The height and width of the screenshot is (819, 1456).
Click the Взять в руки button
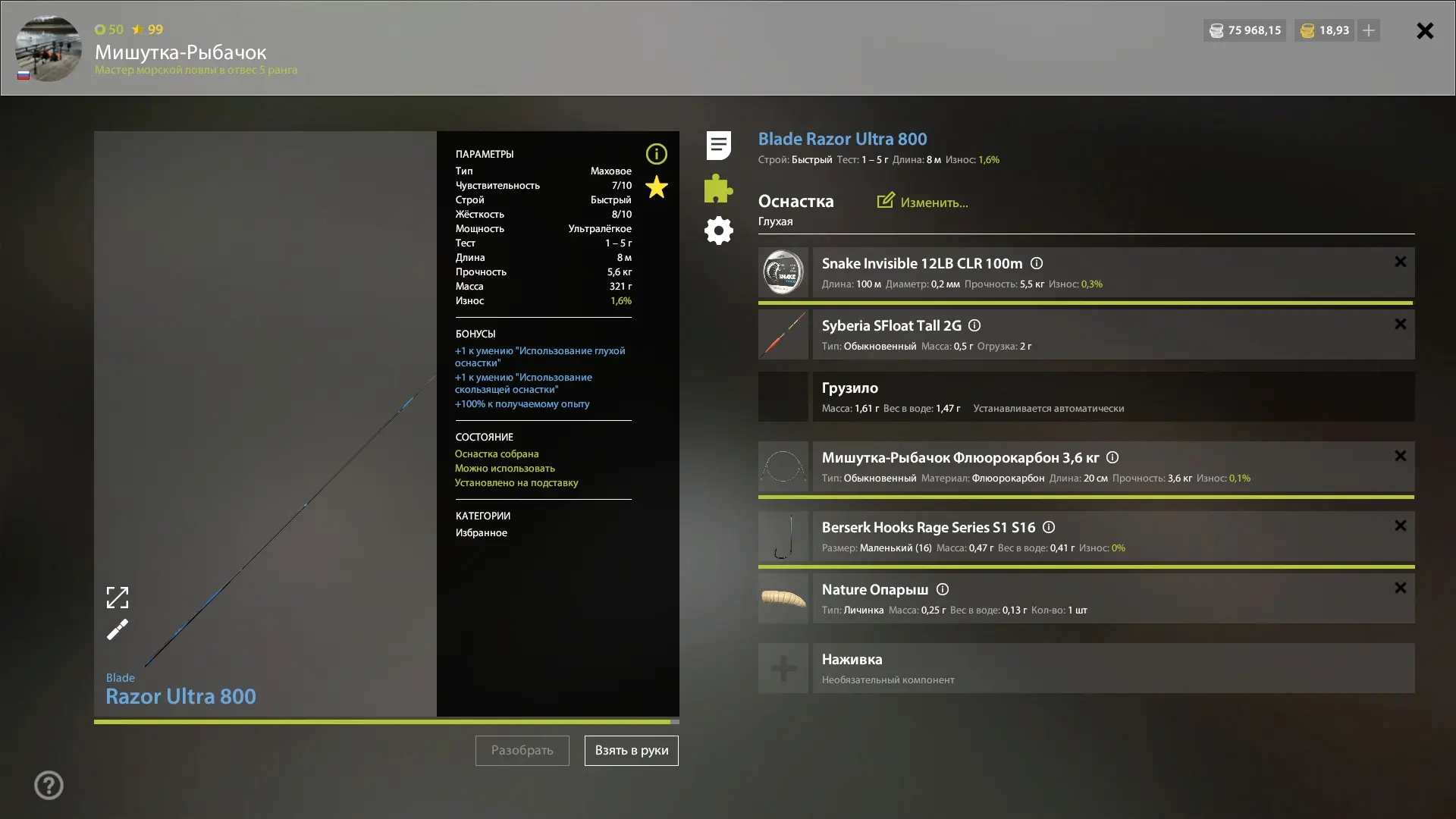[x=631, y=750]
